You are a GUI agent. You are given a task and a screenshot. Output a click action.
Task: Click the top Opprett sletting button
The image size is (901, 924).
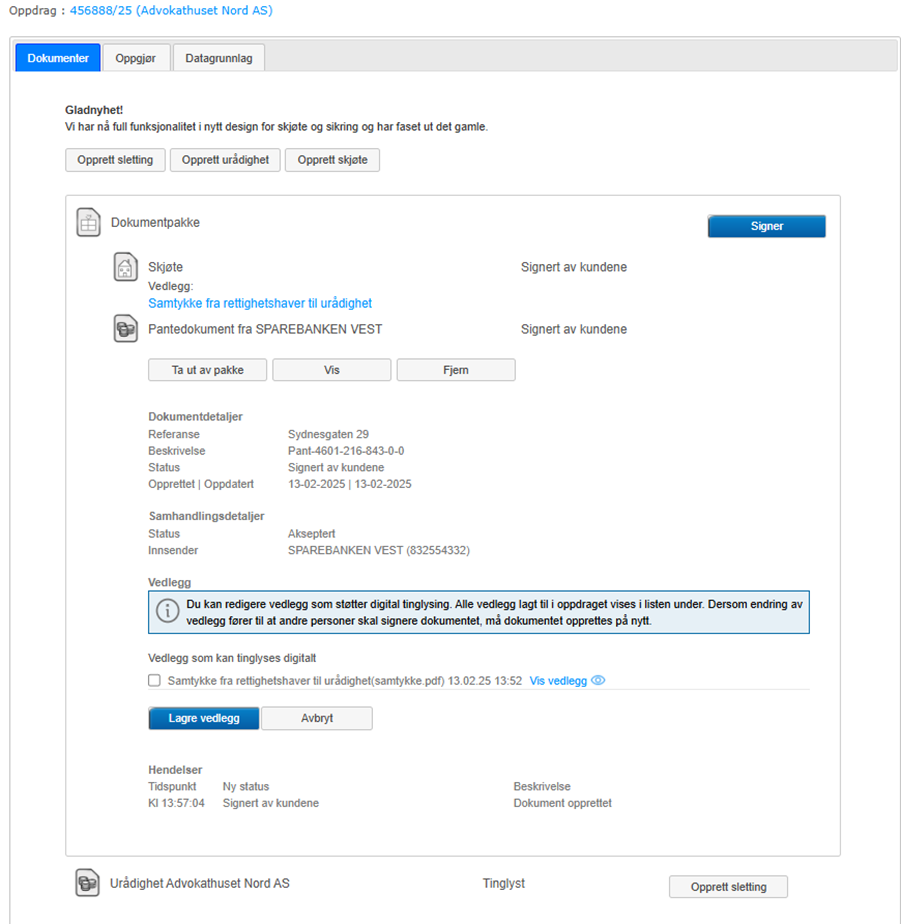pos(115,160)
